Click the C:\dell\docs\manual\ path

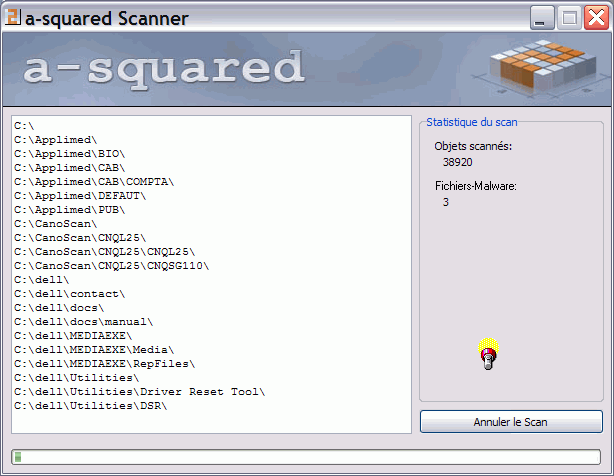click(84, 322)
